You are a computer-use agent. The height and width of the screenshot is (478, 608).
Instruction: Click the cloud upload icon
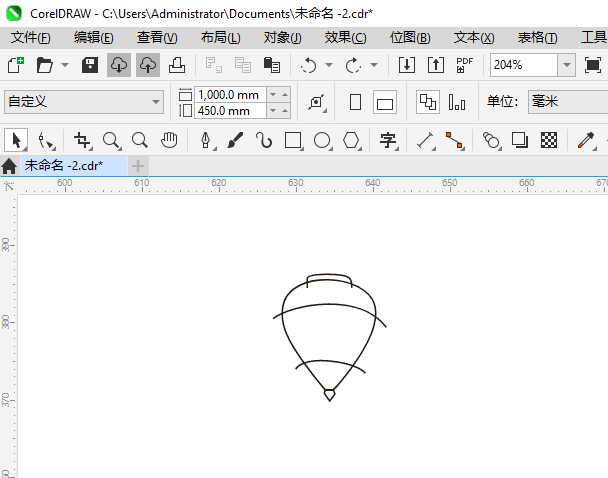coord(148,65)
